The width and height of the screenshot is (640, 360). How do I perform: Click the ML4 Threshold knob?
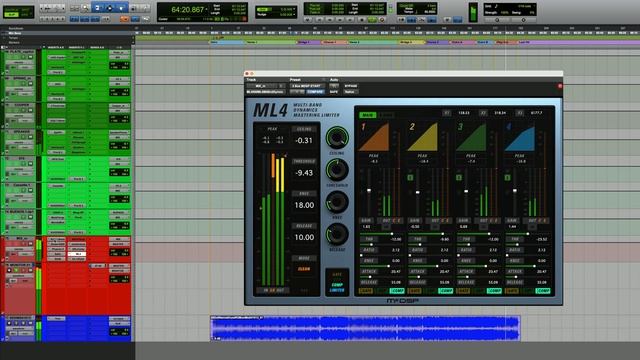click(337, 170)
